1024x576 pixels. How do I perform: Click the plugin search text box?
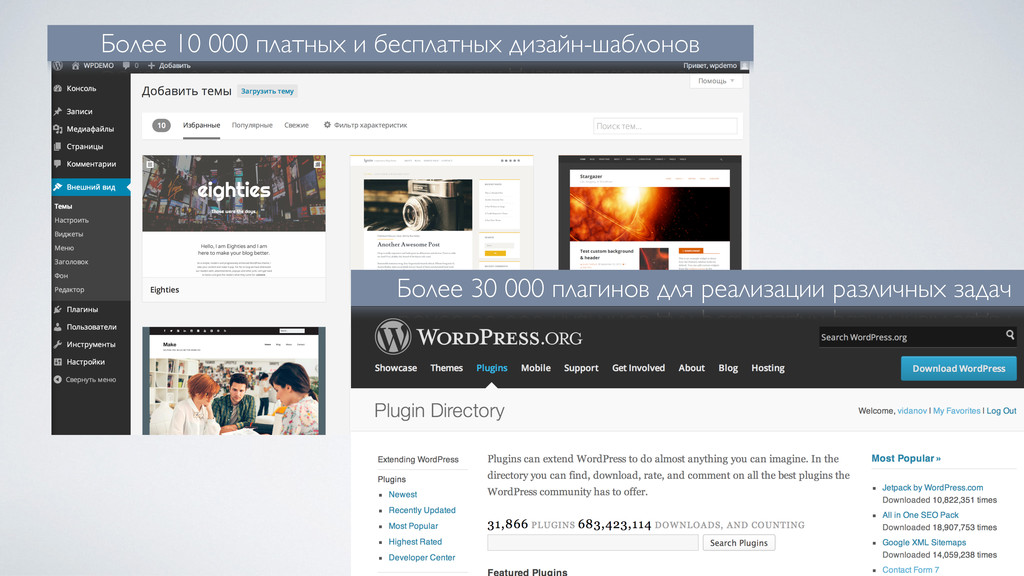click(x=592, y=543)
